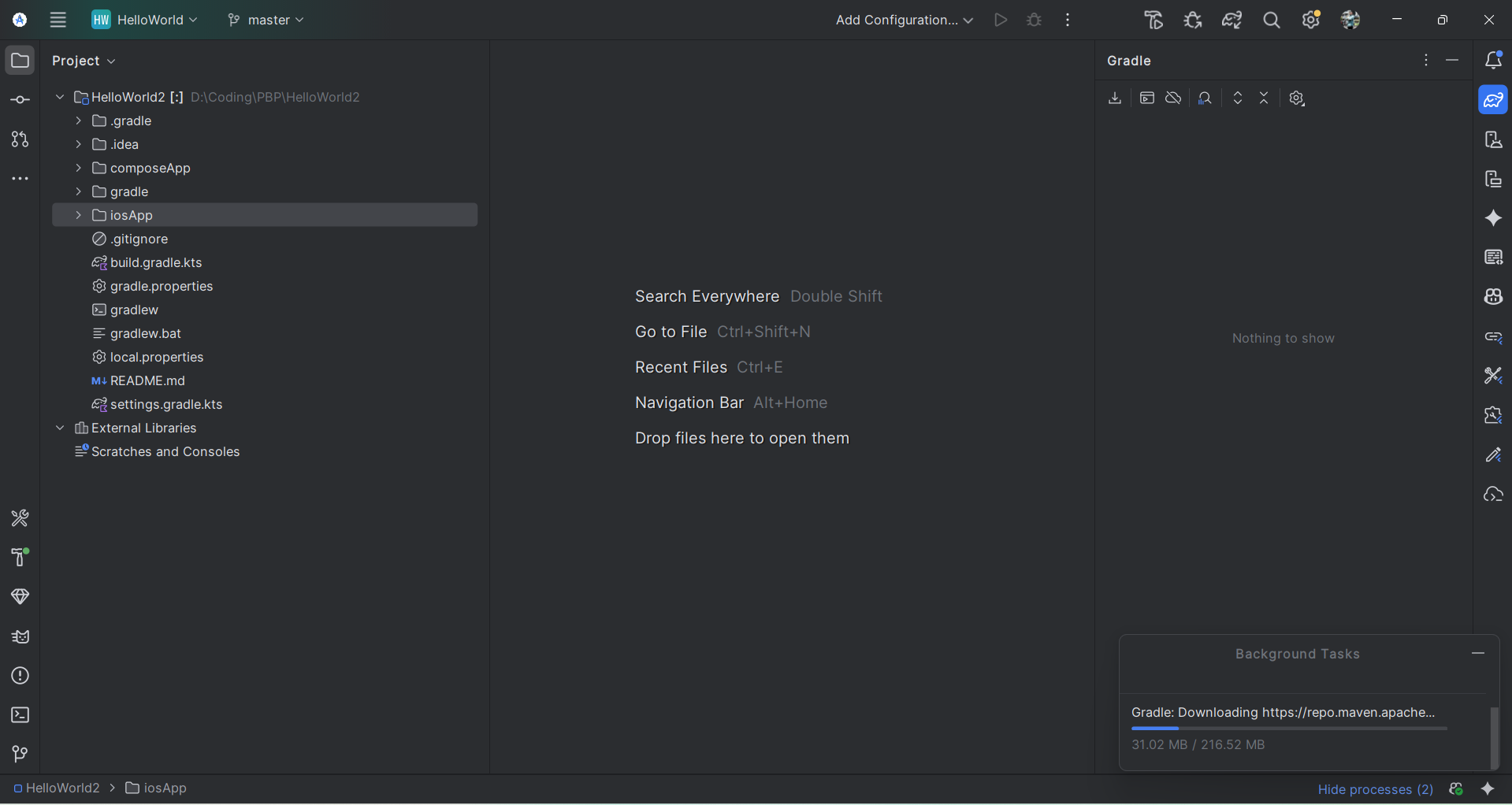Click the Search Everywhere magnifier icon
The width and height of the screenshot is (1512, 805).
pos(1271,20)
